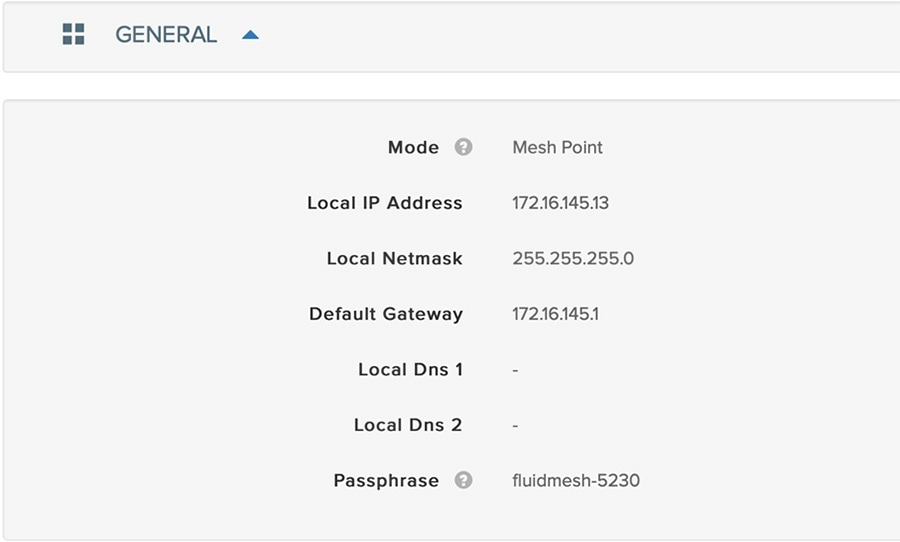The image size is (900, 542).
Task: Click the Passphrase label
Action: pyautogui.click(x=386, y=481)
